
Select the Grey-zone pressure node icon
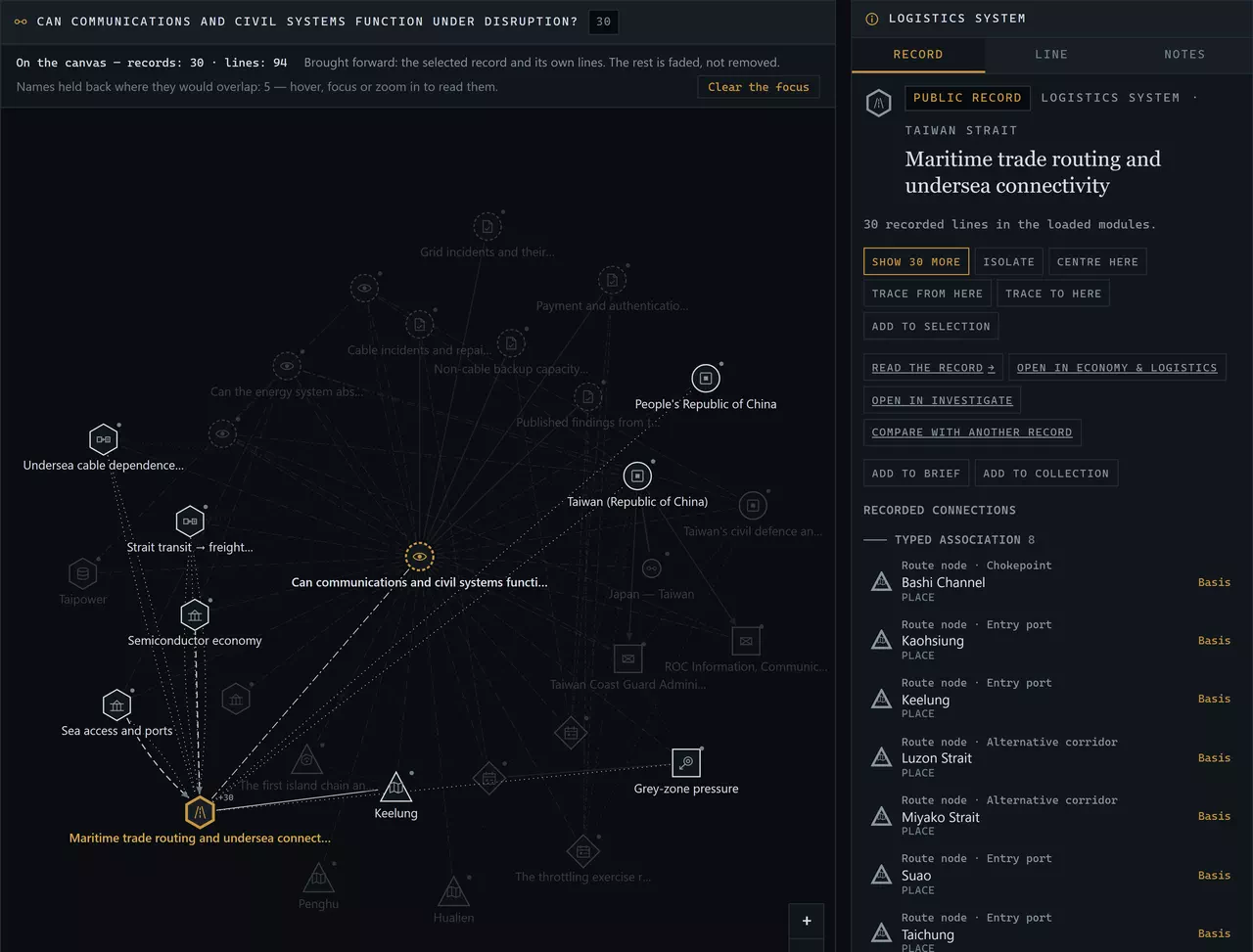[x=686, y=762]
